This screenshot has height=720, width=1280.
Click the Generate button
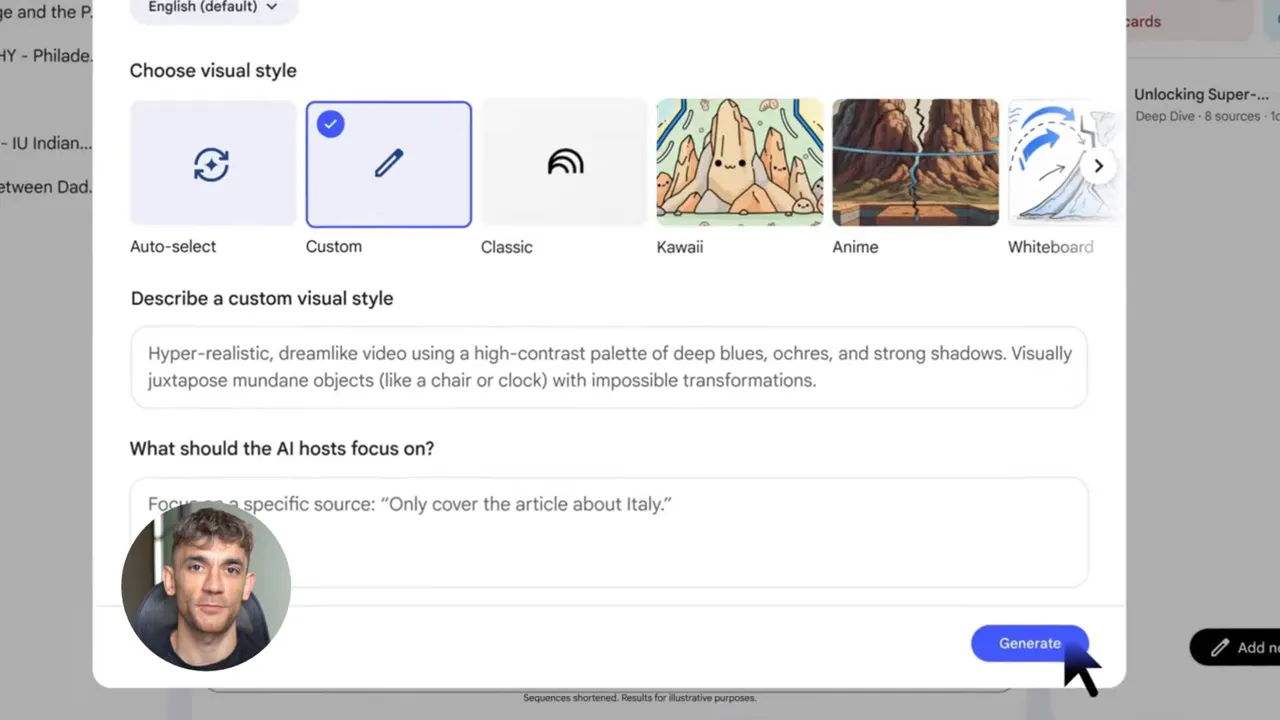[1030, 643]
